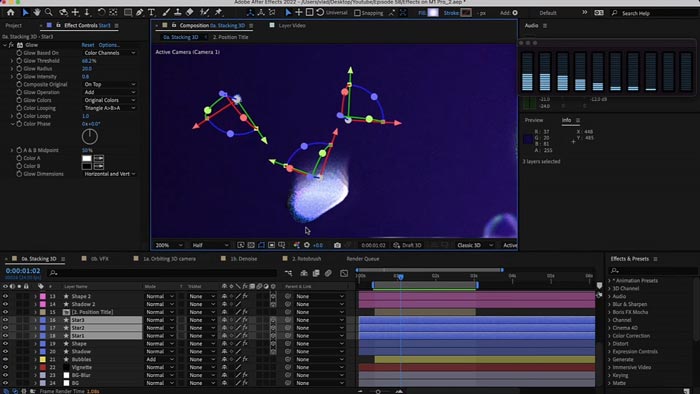The image size is (700, 394).
Task: Toggle Glow Threshold stopwatch
Action: [x=19, y=61]
